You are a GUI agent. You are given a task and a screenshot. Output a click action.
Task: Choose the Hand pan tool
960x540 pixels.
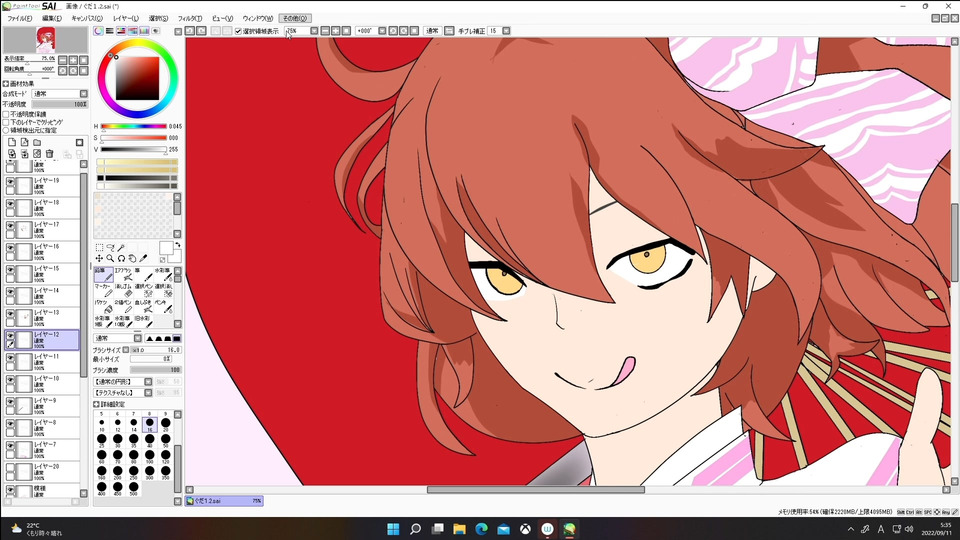(132, 258)
